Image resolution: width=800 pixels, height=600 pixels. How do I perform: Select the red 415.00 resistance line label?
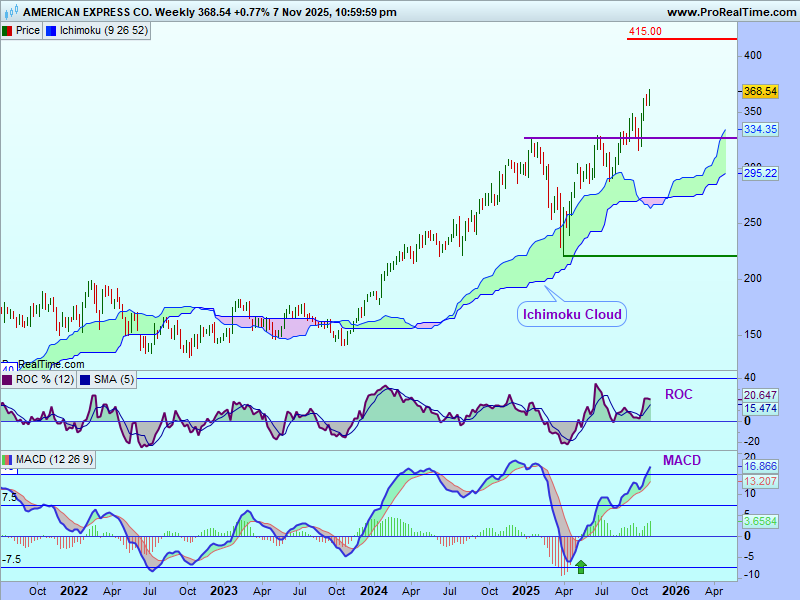click(x=645, y=31)
